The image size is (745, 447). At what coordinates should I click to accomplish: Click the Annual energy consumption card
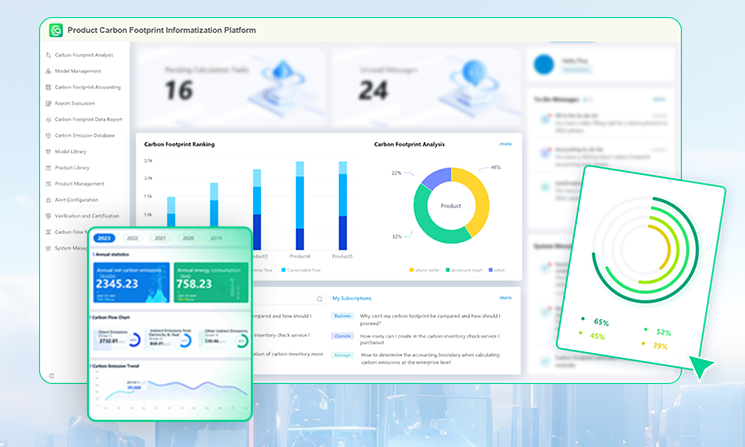[x=211, y=283]
